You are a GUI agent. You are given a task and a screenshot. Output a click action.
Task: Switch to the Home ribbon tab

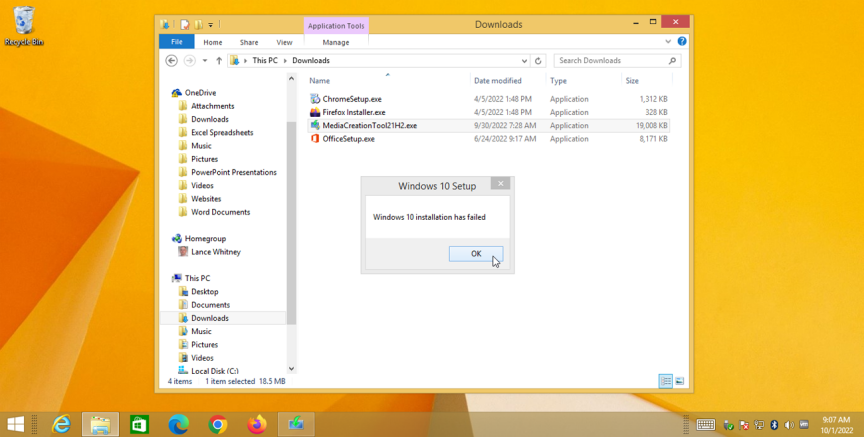tap(213, 42)
